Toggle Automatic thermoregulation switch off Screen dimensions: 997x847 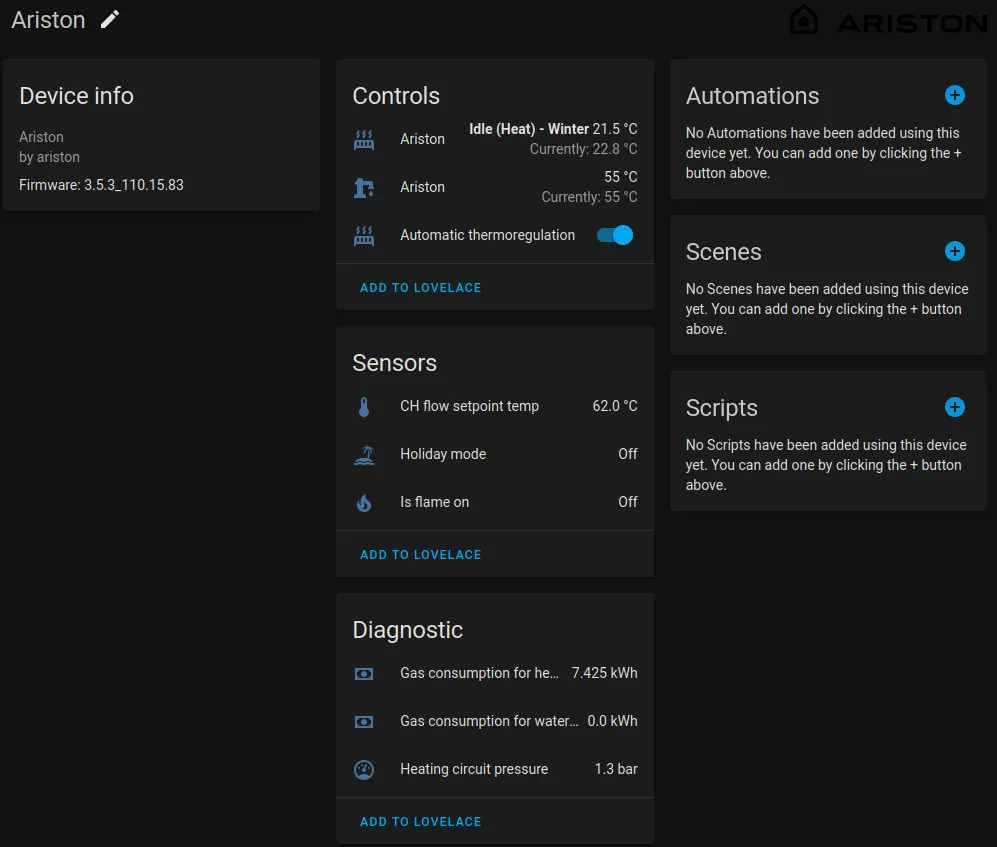615,235
